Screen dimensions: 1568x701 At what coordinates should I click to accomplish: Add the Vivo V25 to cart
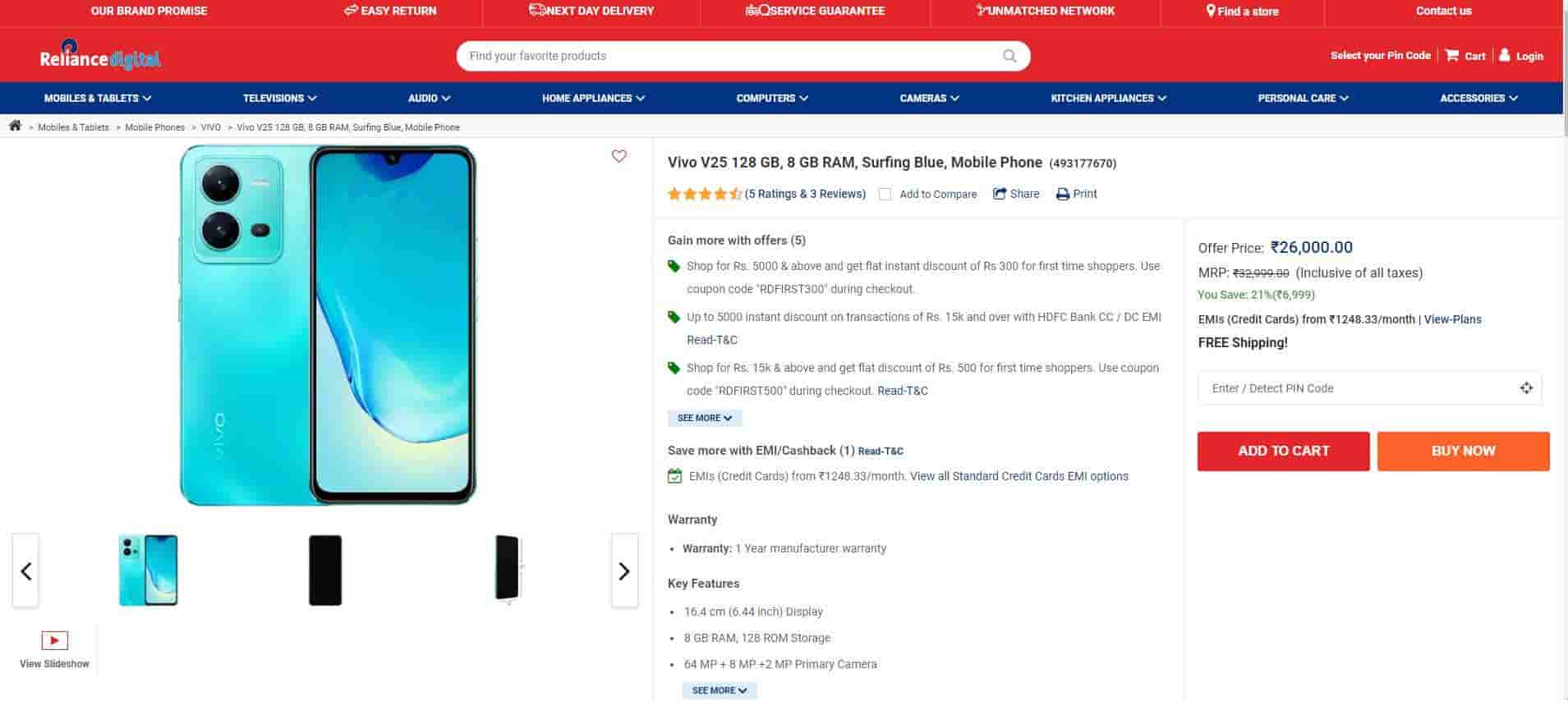click(1283, 451)
